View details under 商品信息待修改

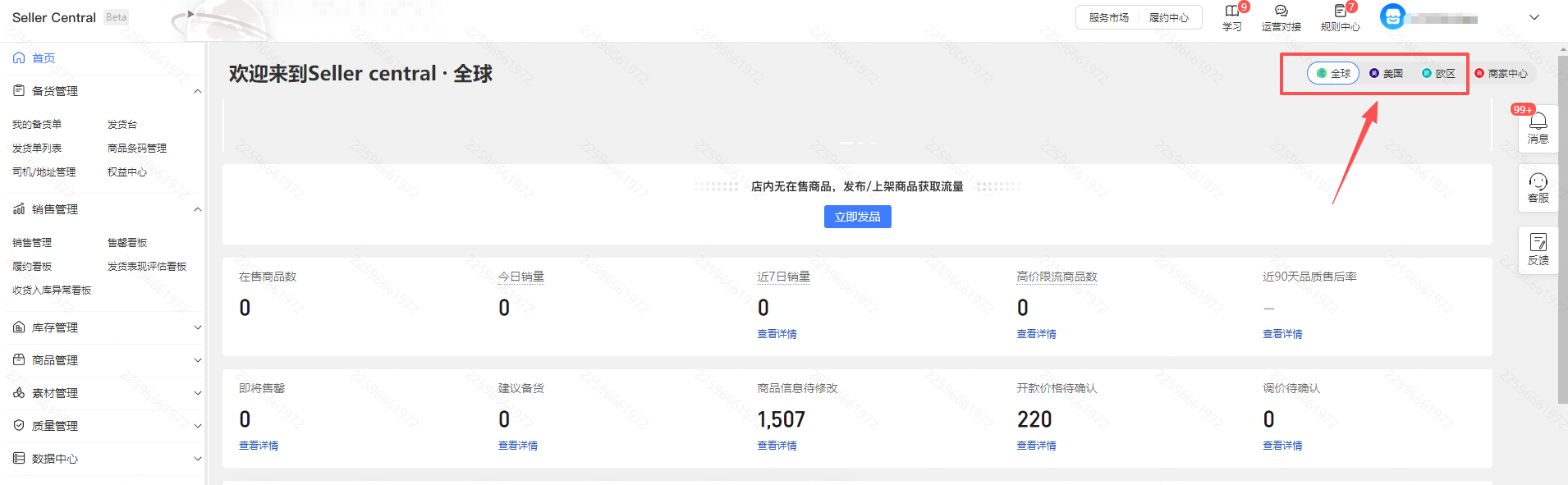[x=777, y=446]
